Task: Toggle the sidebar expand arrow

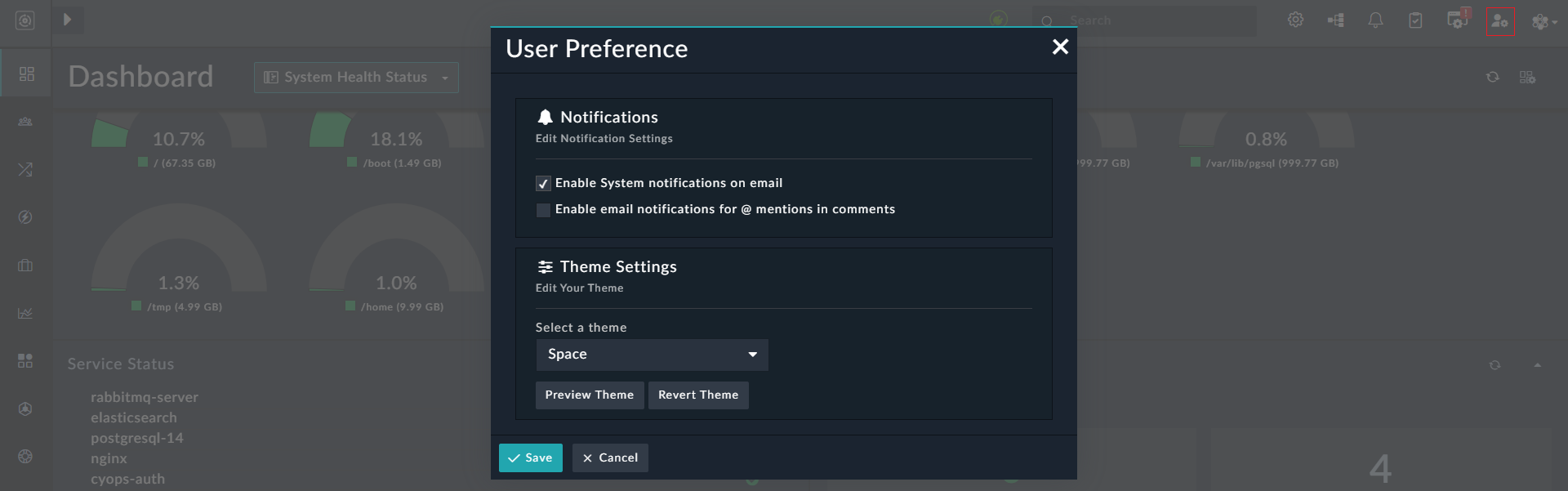Action: click(69, 20)
